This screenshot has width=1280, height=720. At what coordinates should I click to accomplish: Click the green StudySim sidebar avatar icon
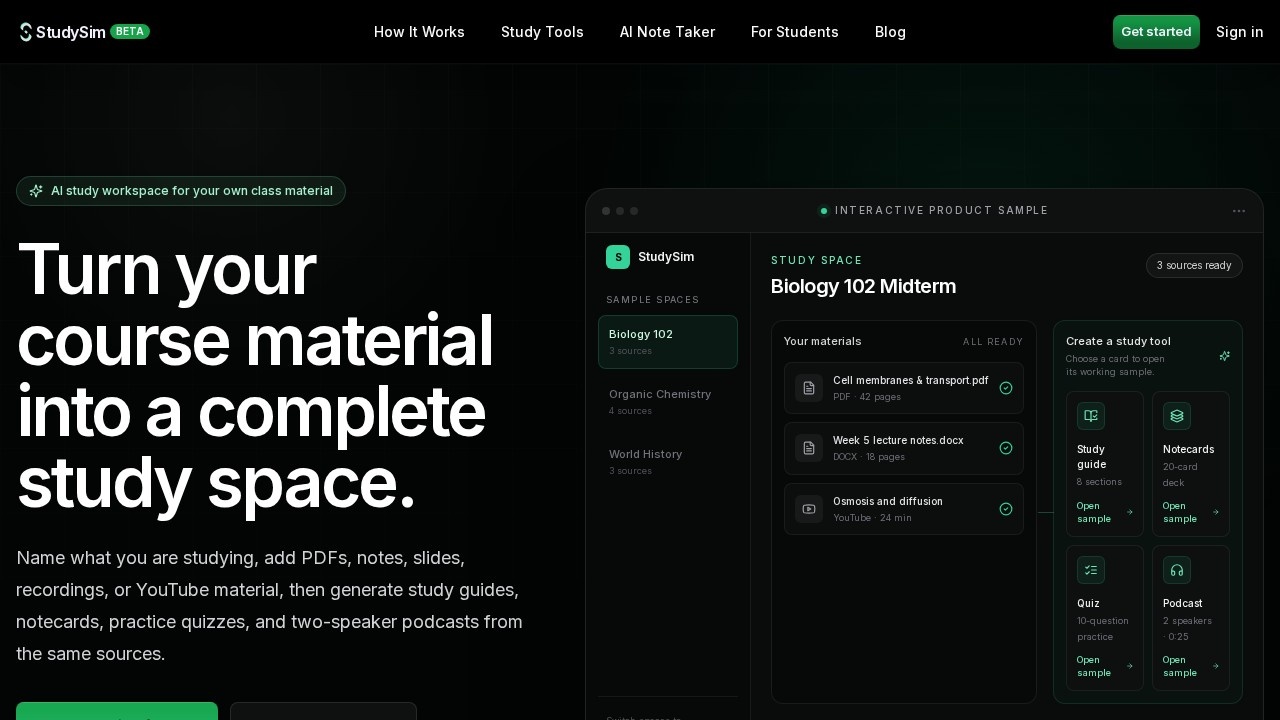618,257
